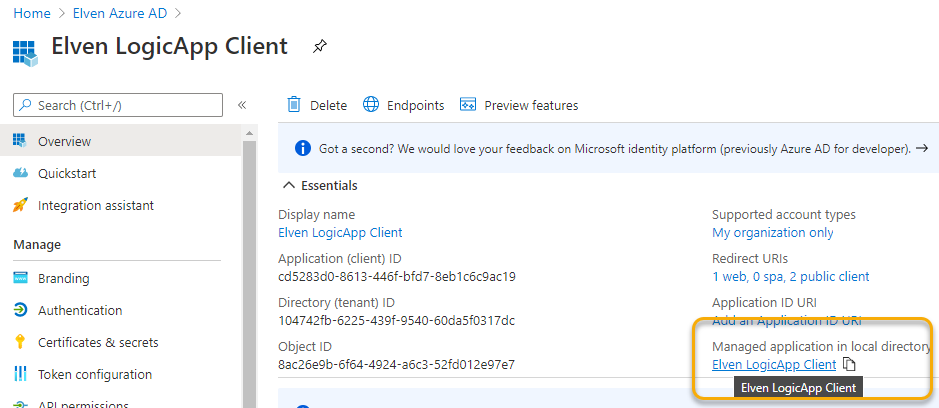Focus the Search (Ctrl+/) box

click(x=118, y=105)
